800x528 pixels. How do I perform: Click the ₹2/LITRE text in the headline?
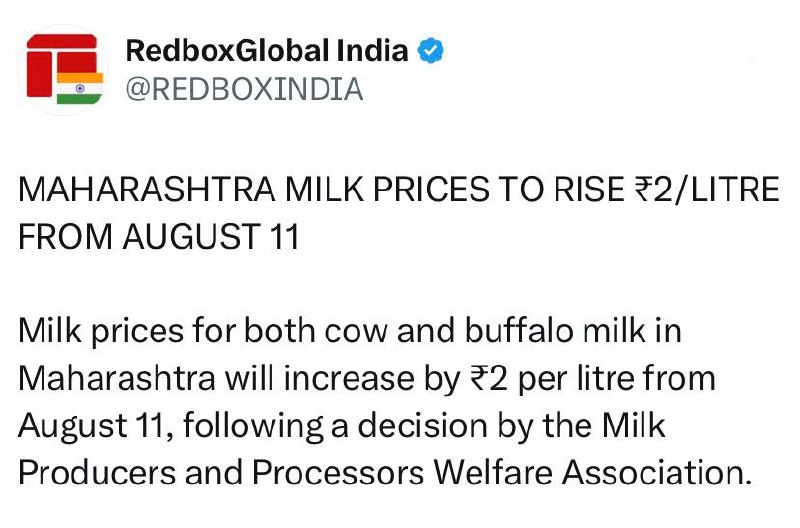pyautogui.click(x=707, y=189)
